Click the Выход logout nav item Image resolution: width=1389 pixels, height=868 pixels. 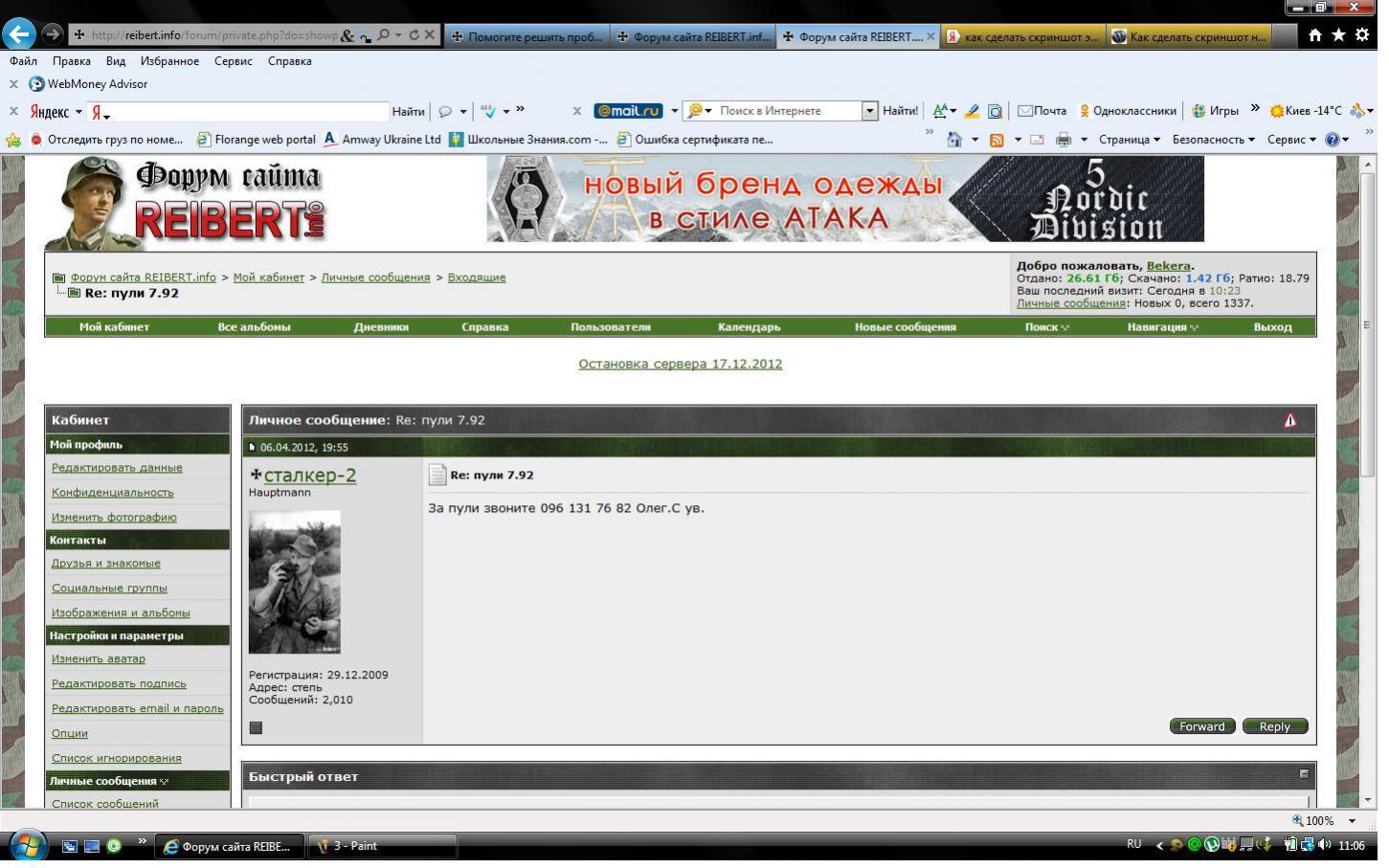pos(1273,327)
